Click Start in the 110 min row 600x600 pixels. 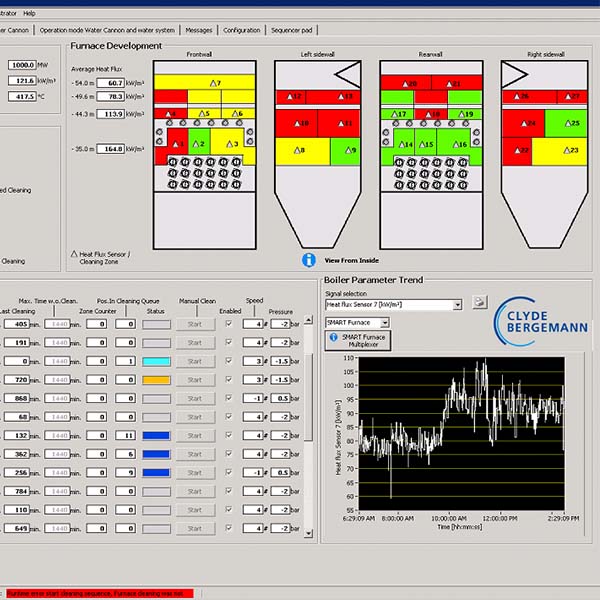(x=196, y=510)
